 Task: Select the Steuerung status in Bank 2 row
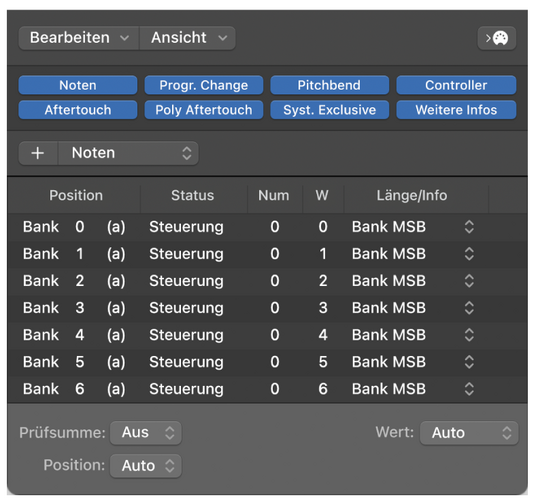[x=186, y=281]
